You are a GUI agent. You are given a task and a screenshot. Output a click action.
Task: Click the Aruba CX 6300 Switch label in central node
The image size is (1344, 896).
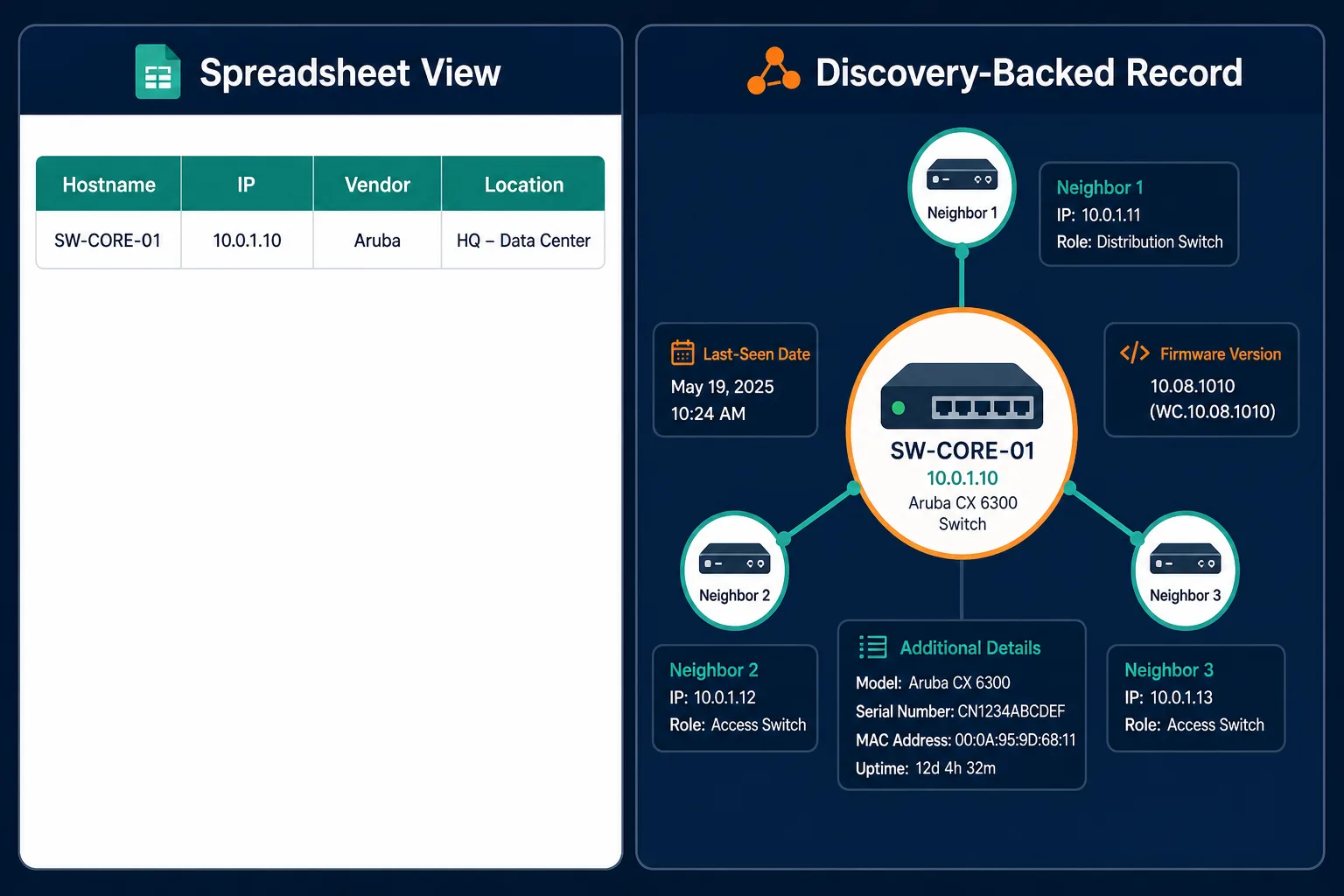point(962,513)
